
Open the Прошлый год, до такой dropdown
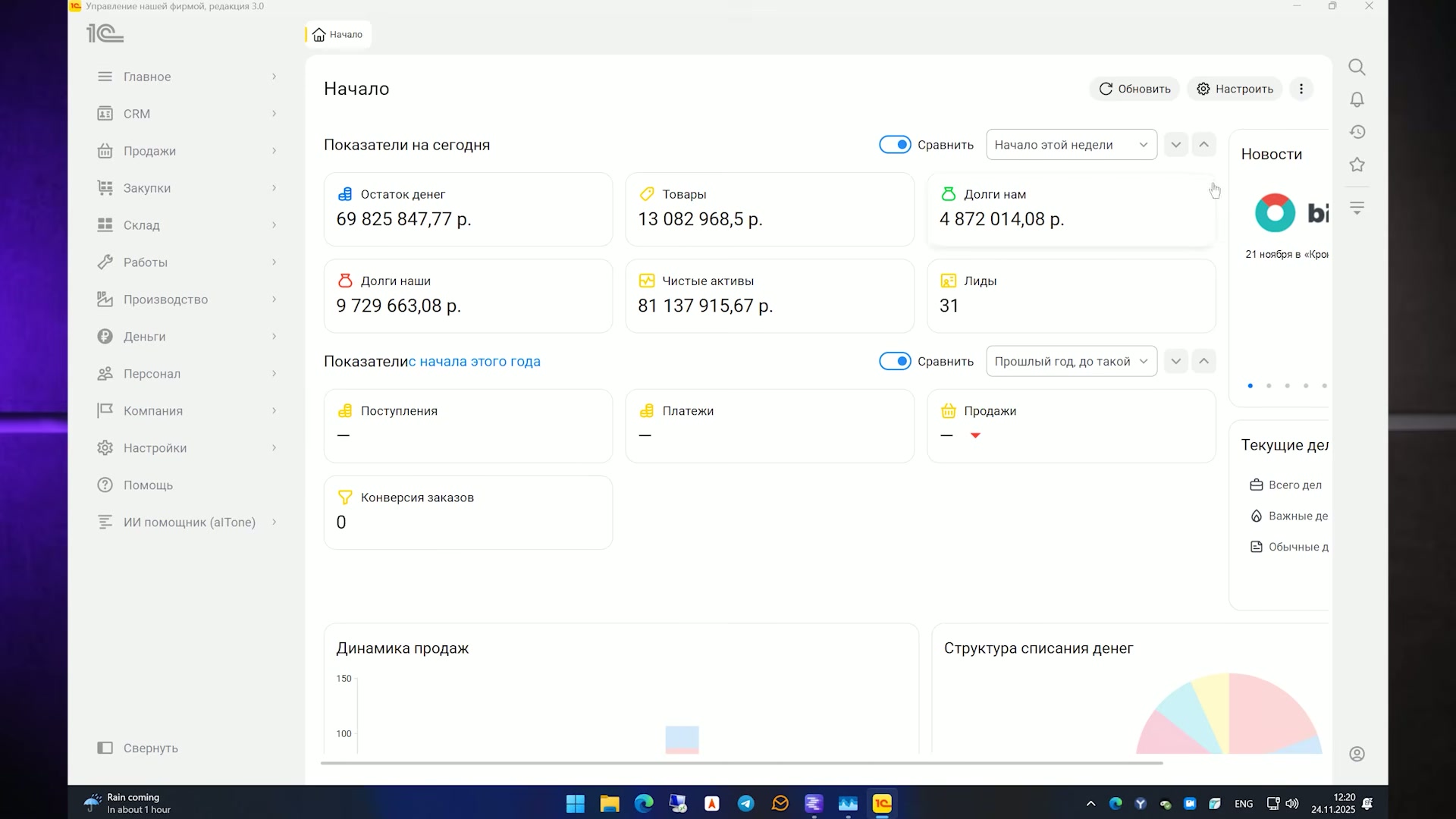[1072, 362]
